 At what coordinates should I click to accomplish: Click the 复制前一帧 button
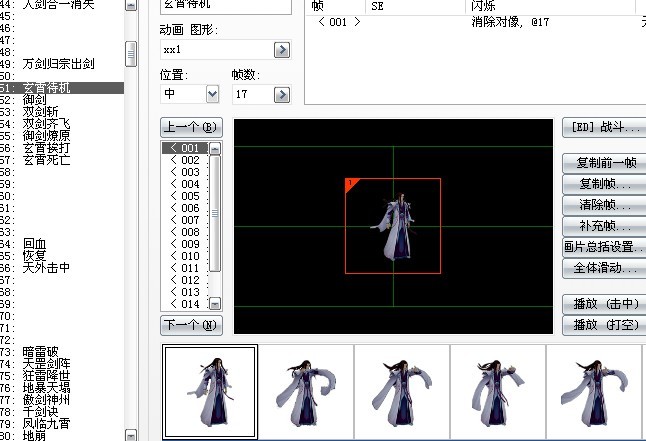(604, 163)
